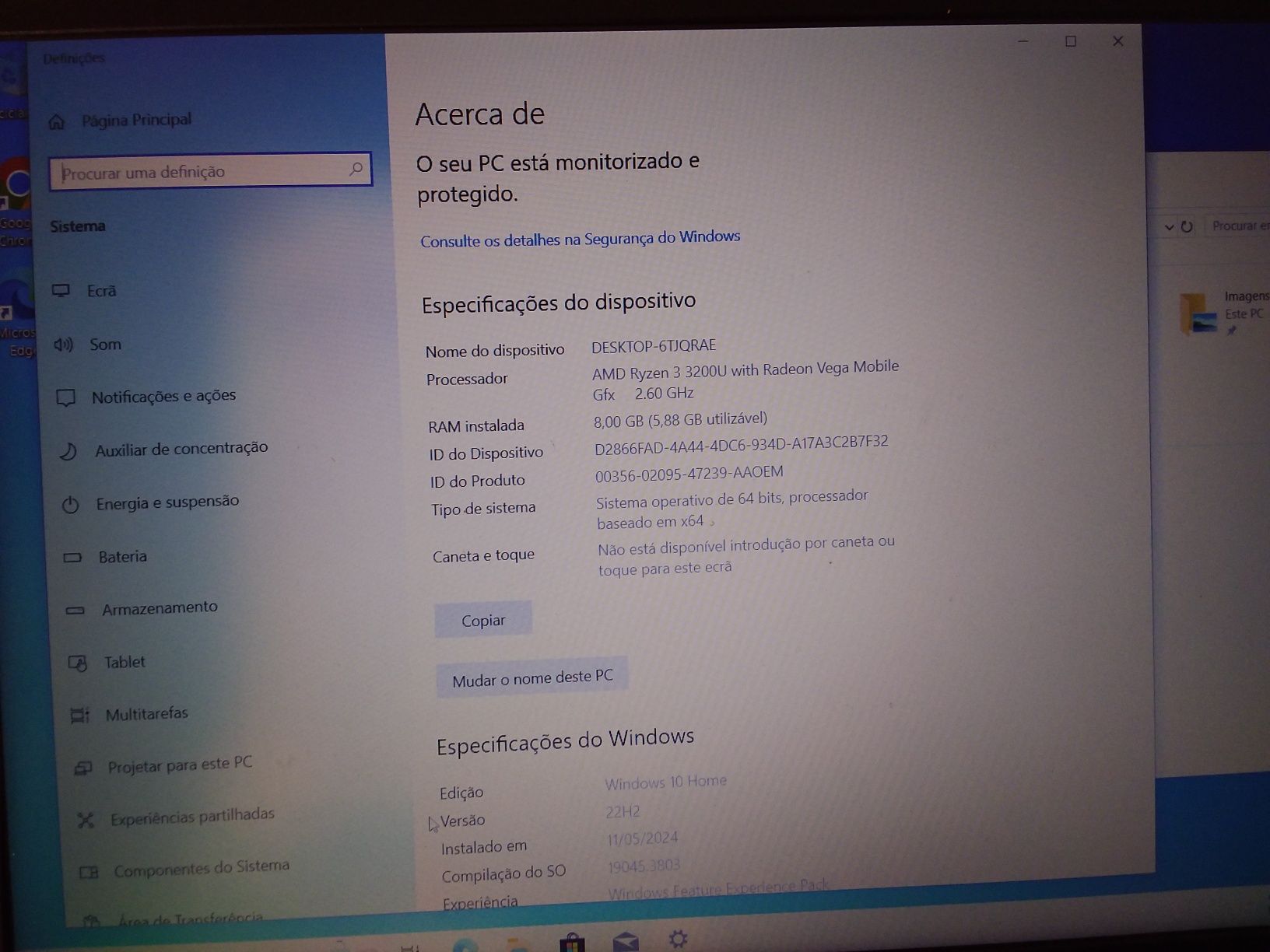Select device ID D2866FAD-4A44-4DC6-934D-A17A3C2B7F32

(x=741, y=444)
